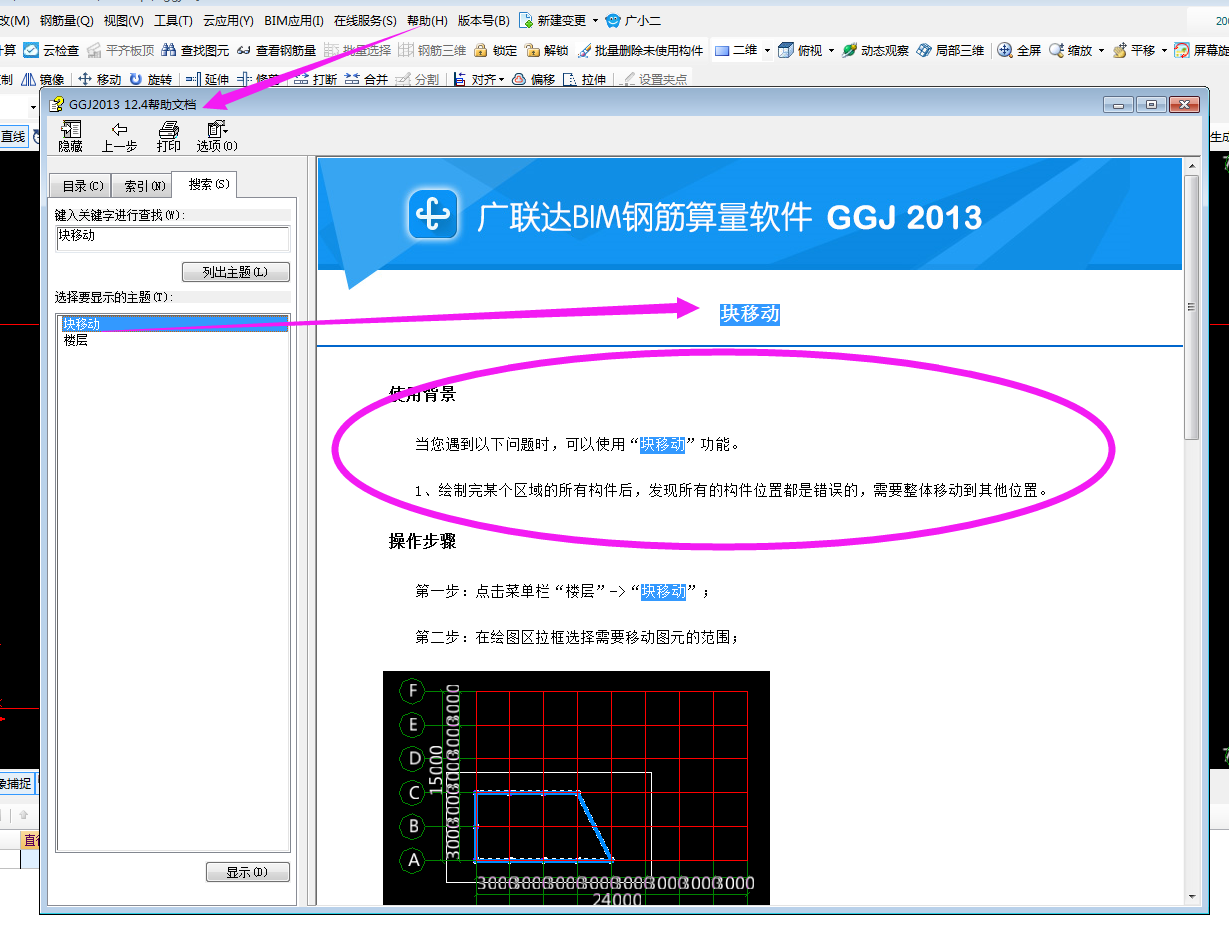
Task: Click the 块移动 page title heading
Action: 750,314
